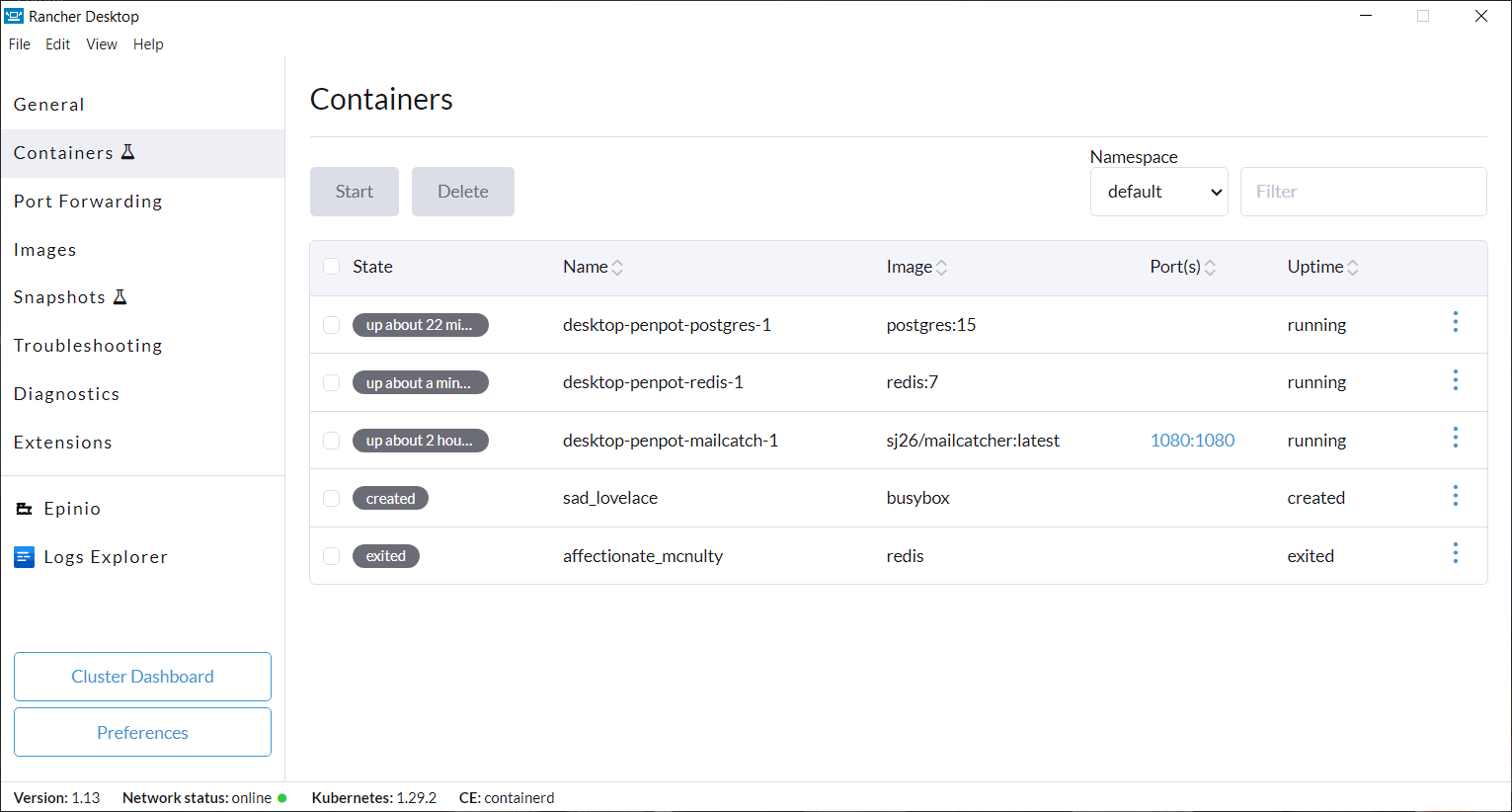The height and width of the screenshot is (812, 1512).
Task: Click the CE: containerd status text
Action: 507,798
